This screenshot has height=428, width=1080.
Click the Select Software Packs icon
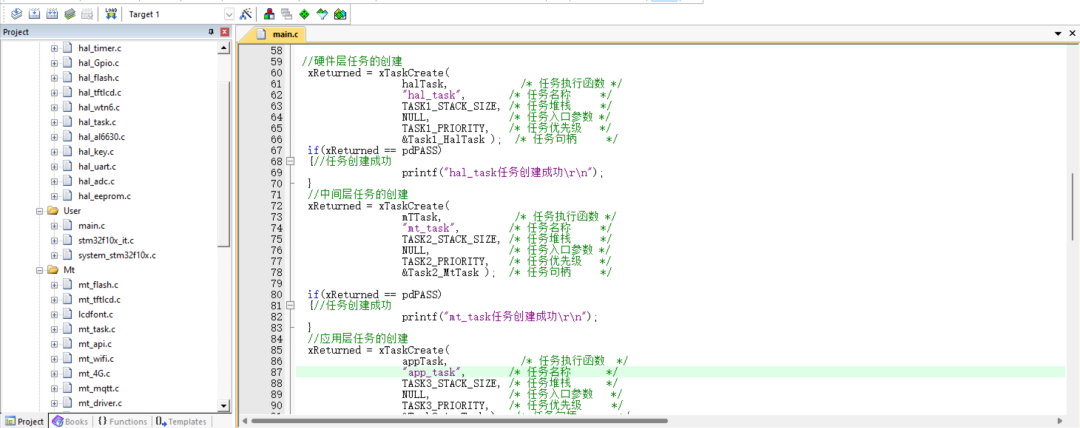tap(322, 14)
